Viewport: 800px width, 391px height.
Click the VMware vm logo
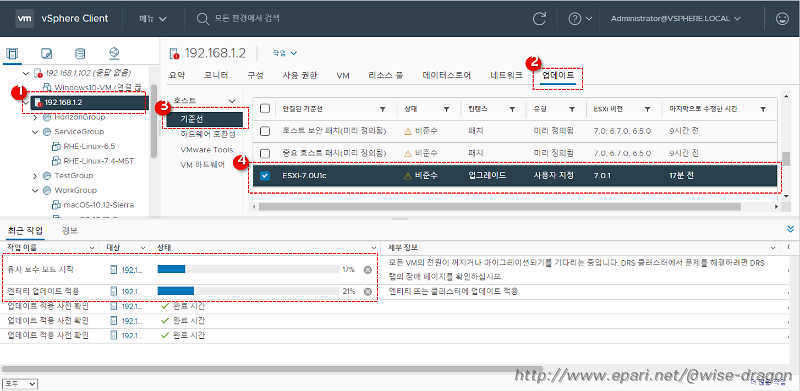pyautogui.click(x=25, y=18)
